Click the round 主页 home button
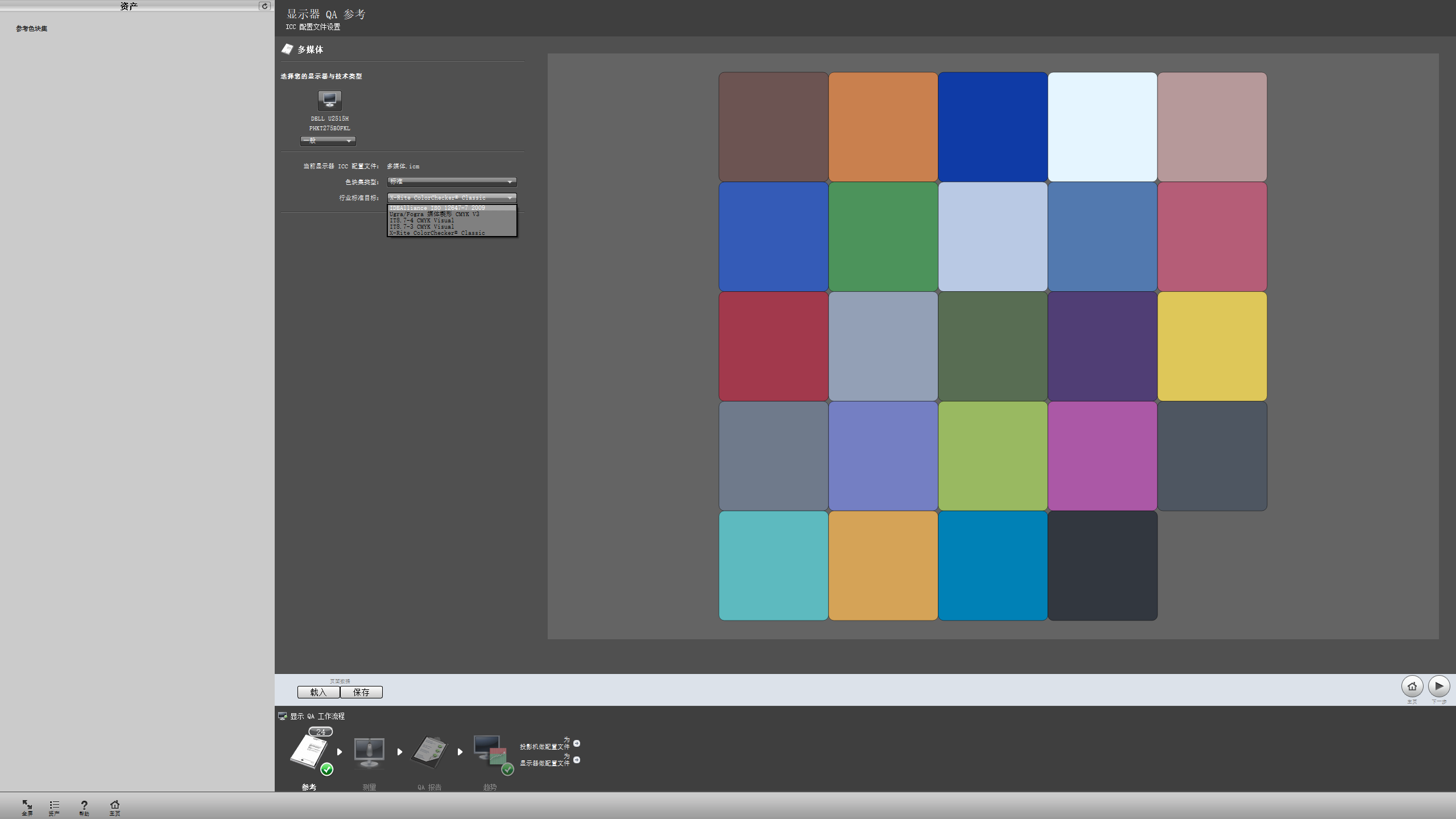This screenshot has width=1456, height=819. (1412, 686)
